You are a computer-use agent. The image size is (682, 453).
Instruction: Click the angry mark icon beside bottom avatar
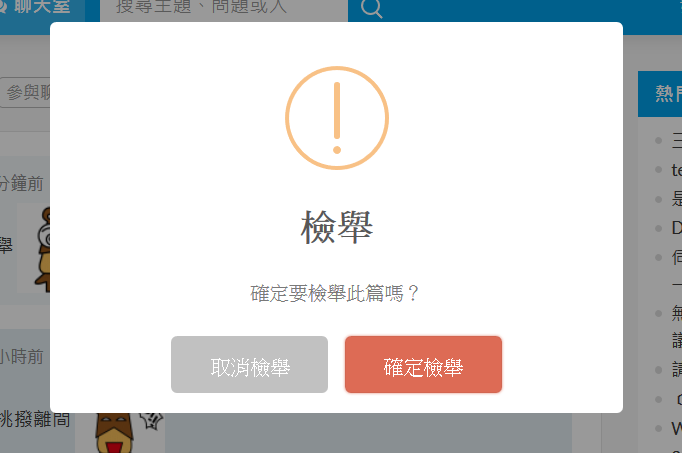click(151, 420)
